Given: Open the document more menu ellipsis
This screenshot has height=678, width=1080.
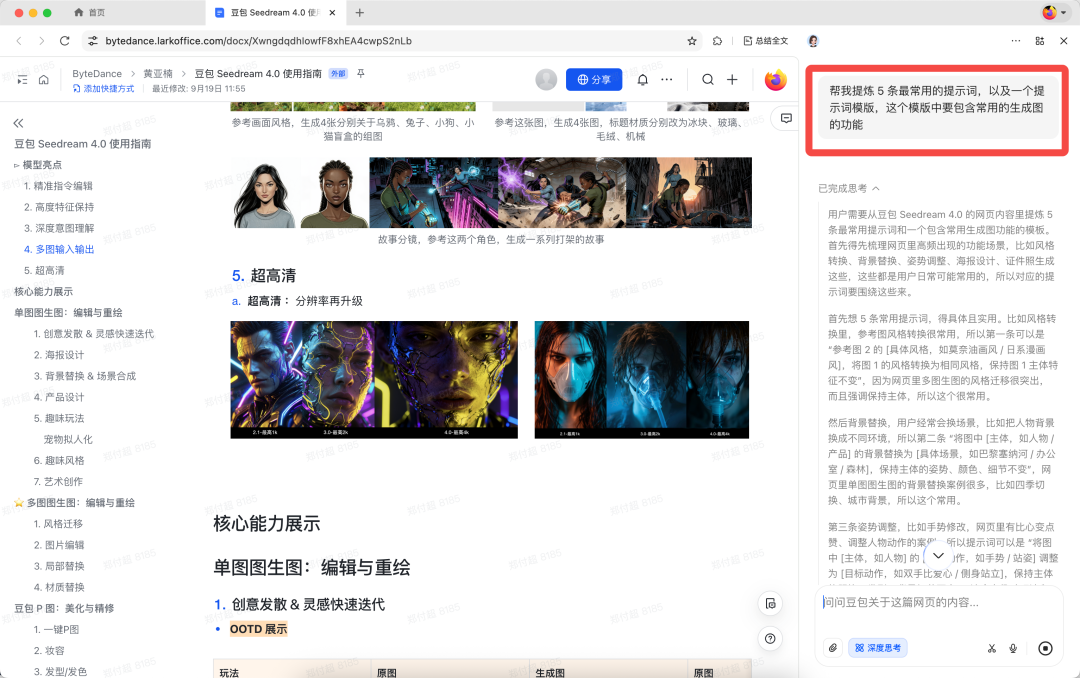Looking at the screenshot, I should (667, 80).
